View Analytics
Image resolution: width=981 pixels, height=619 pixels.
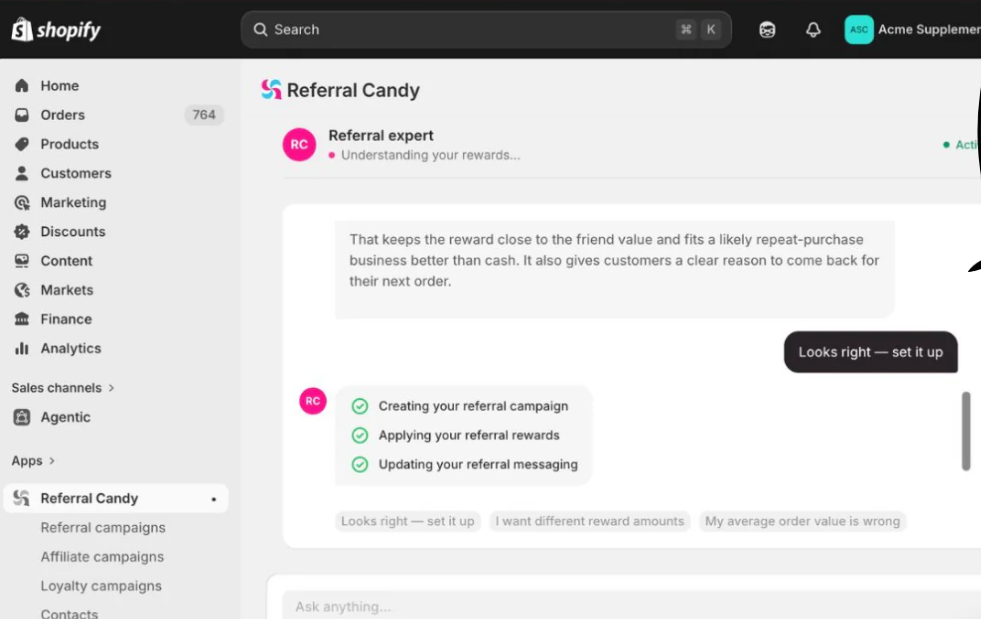[x=71, y=348]
